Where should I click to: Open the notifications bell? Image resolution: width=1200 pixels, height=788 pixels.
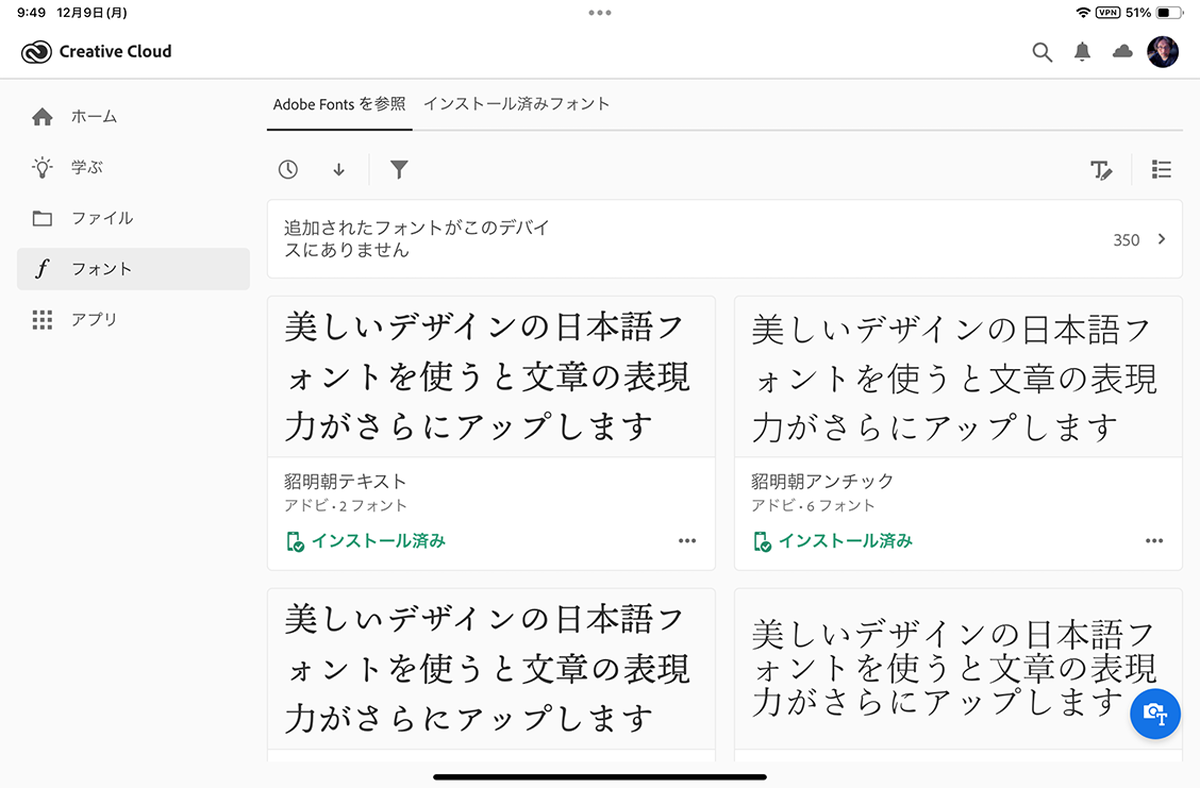tap(1082, 53)
